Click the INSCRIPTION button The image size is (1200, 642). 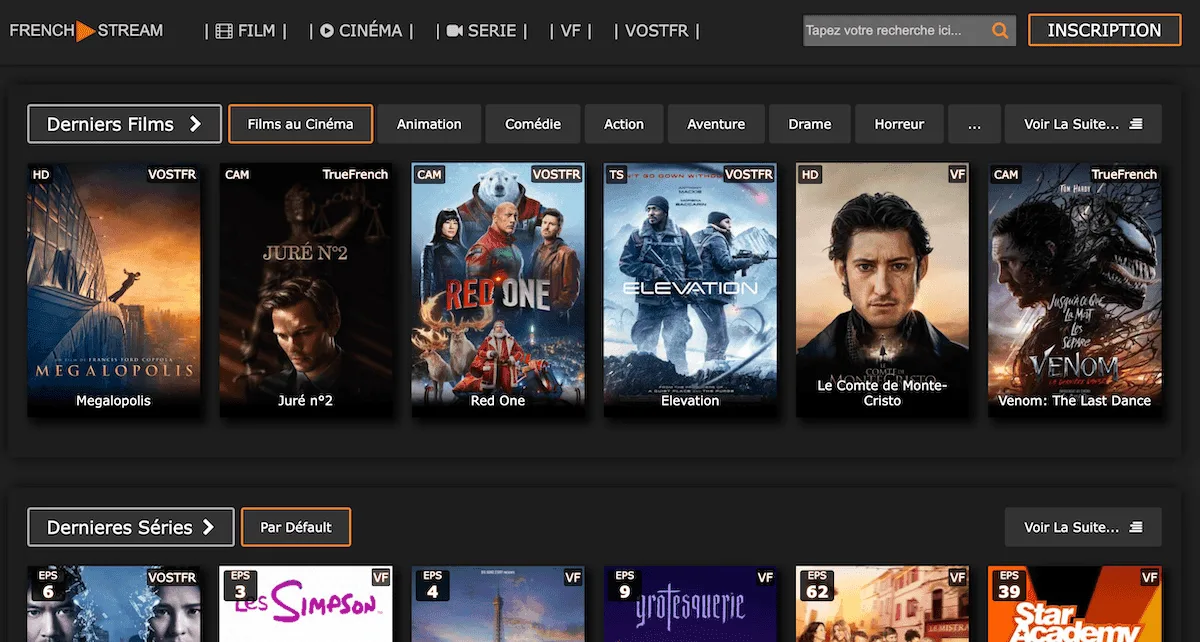(1104, 31)
